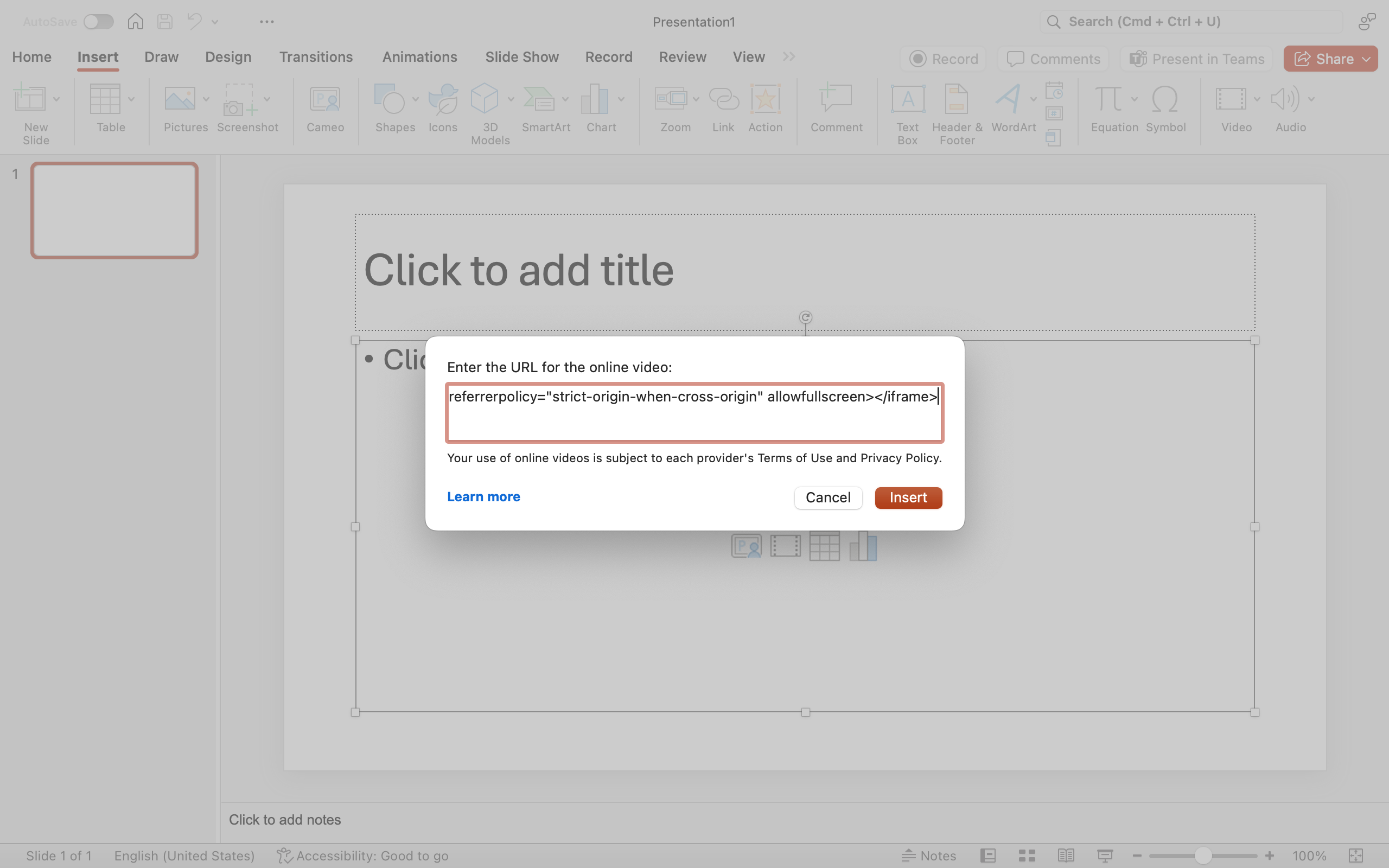Open the Comments pane button
The width and height of the screenshot is (1389, 868).
tap(1053, 59)
